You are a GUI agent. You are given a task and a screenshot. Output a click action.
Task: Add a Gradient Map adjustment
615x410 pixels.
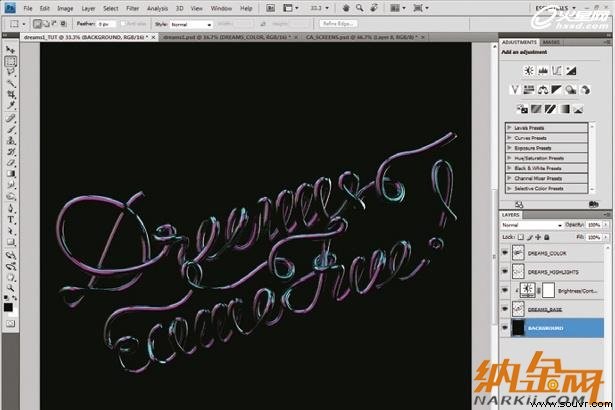tap(564, 109)
